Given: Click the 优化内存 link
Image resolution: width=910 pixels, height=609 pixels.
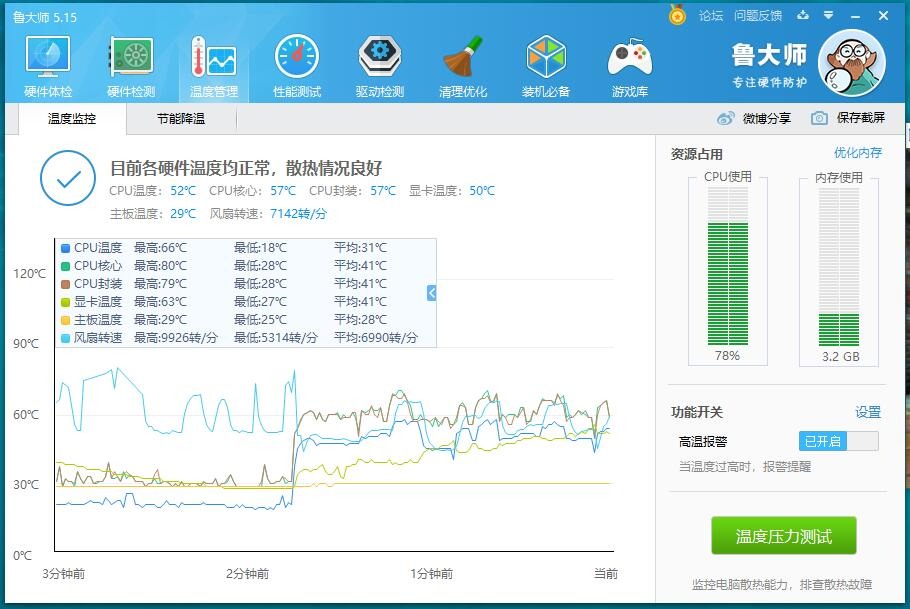Looking at the screenshot, I should [858, 153].
